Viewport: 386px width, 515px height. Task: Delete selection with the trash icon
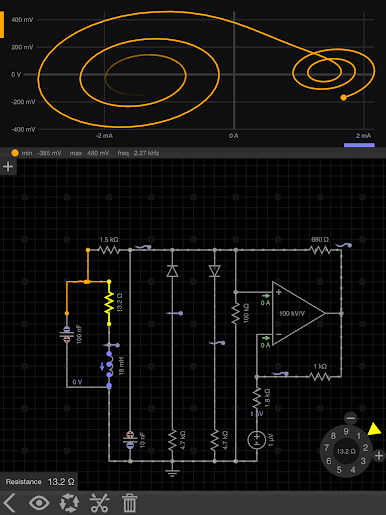click(x=129, y=503)
